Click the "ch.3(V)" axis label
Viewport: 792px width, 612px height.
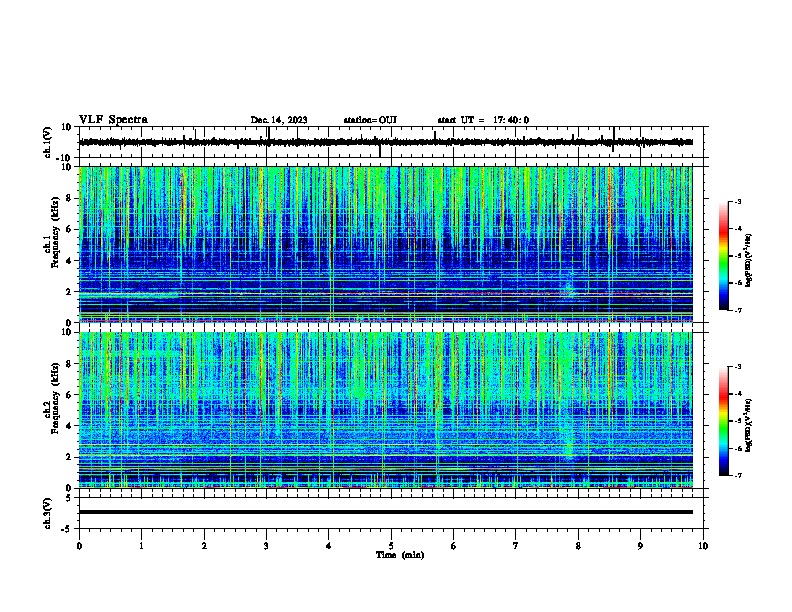(x=48, y=513)
